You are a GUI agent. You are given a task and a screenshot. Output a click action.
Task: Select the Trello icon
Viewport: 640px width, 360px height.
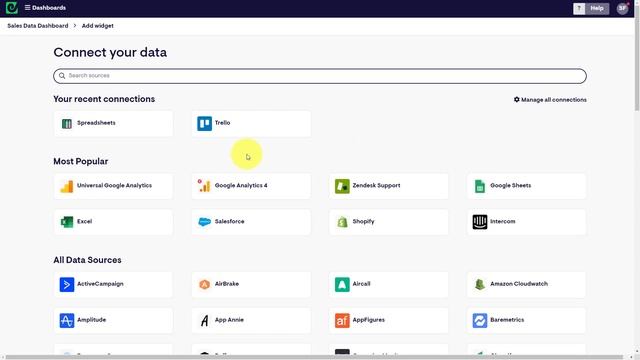tap(204, 123)
